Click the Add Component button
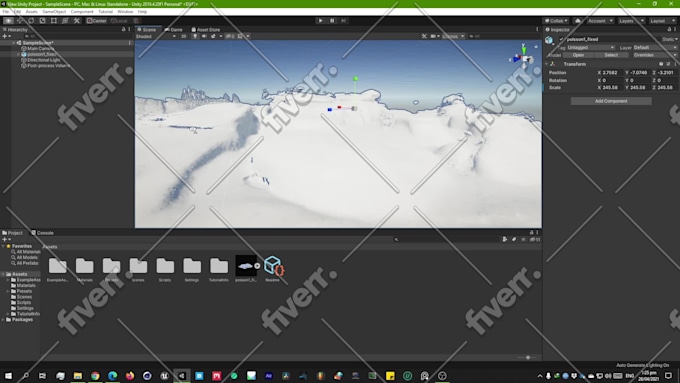The width and height of the screenshot is (680, 383). [x=611, y=101]
